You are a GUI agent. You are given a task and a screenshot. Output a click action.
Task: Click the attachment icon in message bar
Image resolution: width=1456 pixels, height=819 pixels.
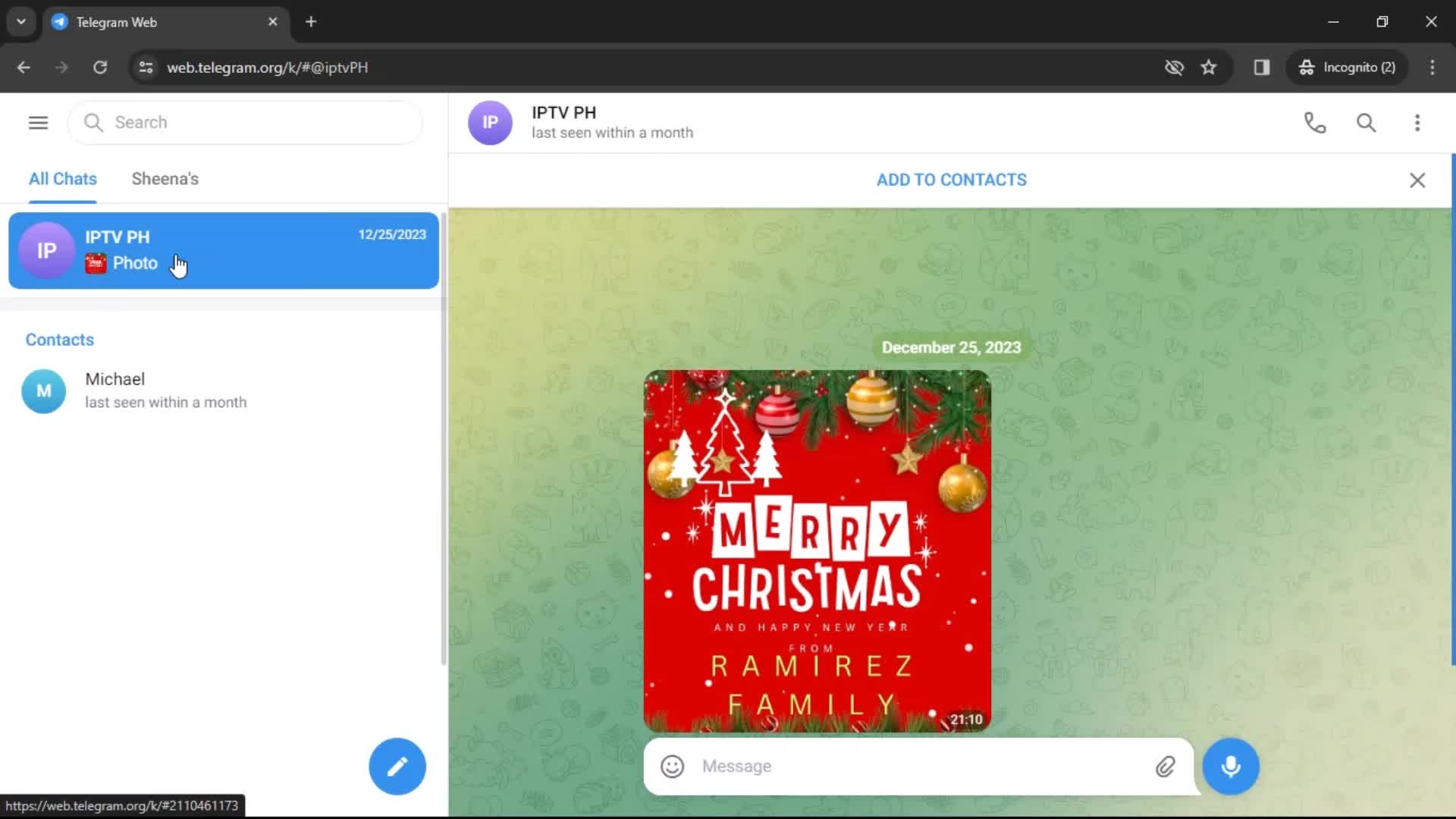point(1165,766)
